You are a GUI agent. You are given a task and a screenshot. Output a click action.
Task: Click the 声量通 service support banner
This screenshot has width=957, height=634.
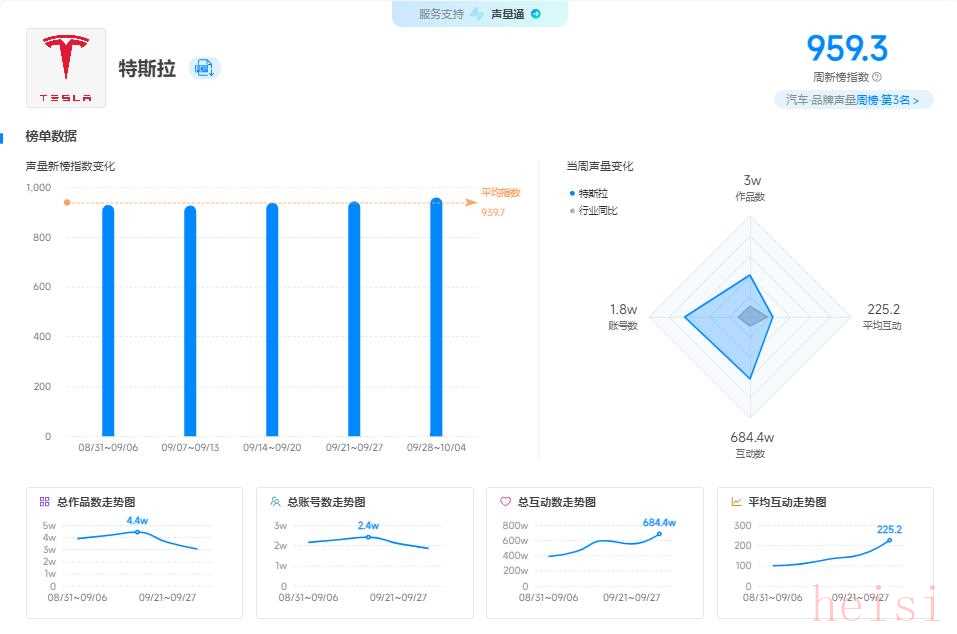coord(479,14)
